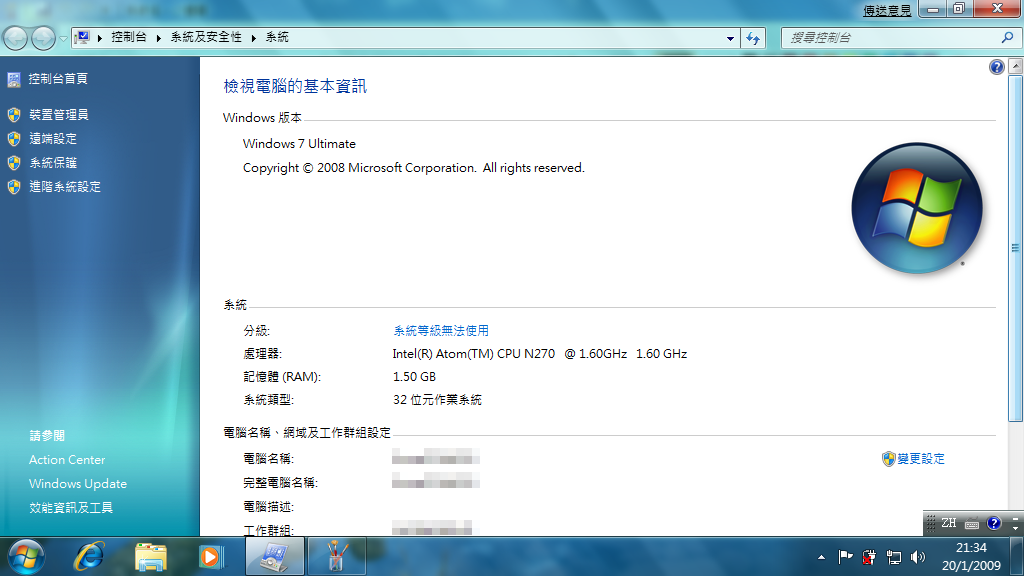Click the Back navigation button
The image size is (1024, 576).
(15, 38)
